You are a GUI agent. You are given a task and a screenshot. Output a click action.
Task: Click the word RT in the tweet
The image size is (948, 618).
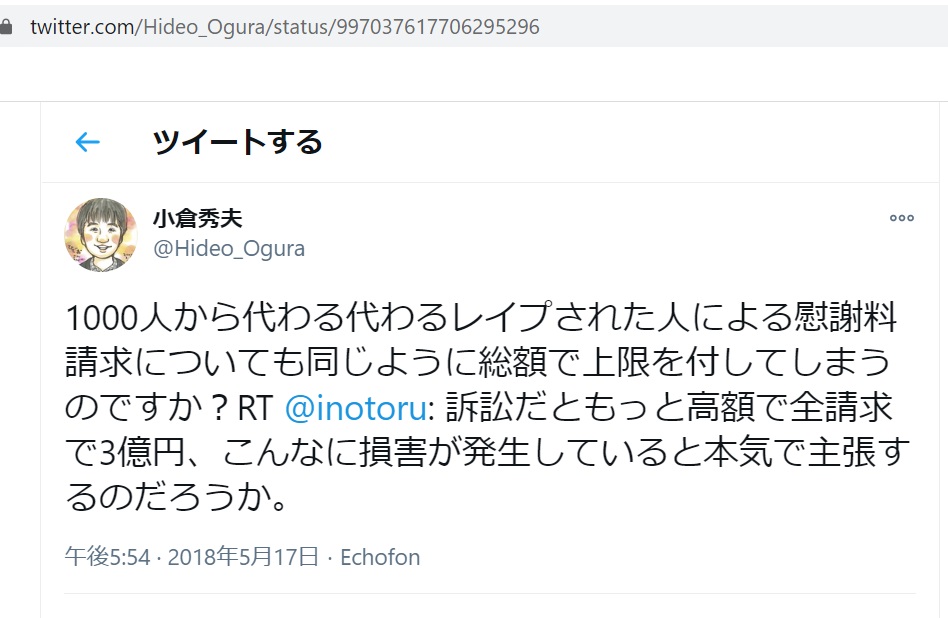(x=257, y=408)
